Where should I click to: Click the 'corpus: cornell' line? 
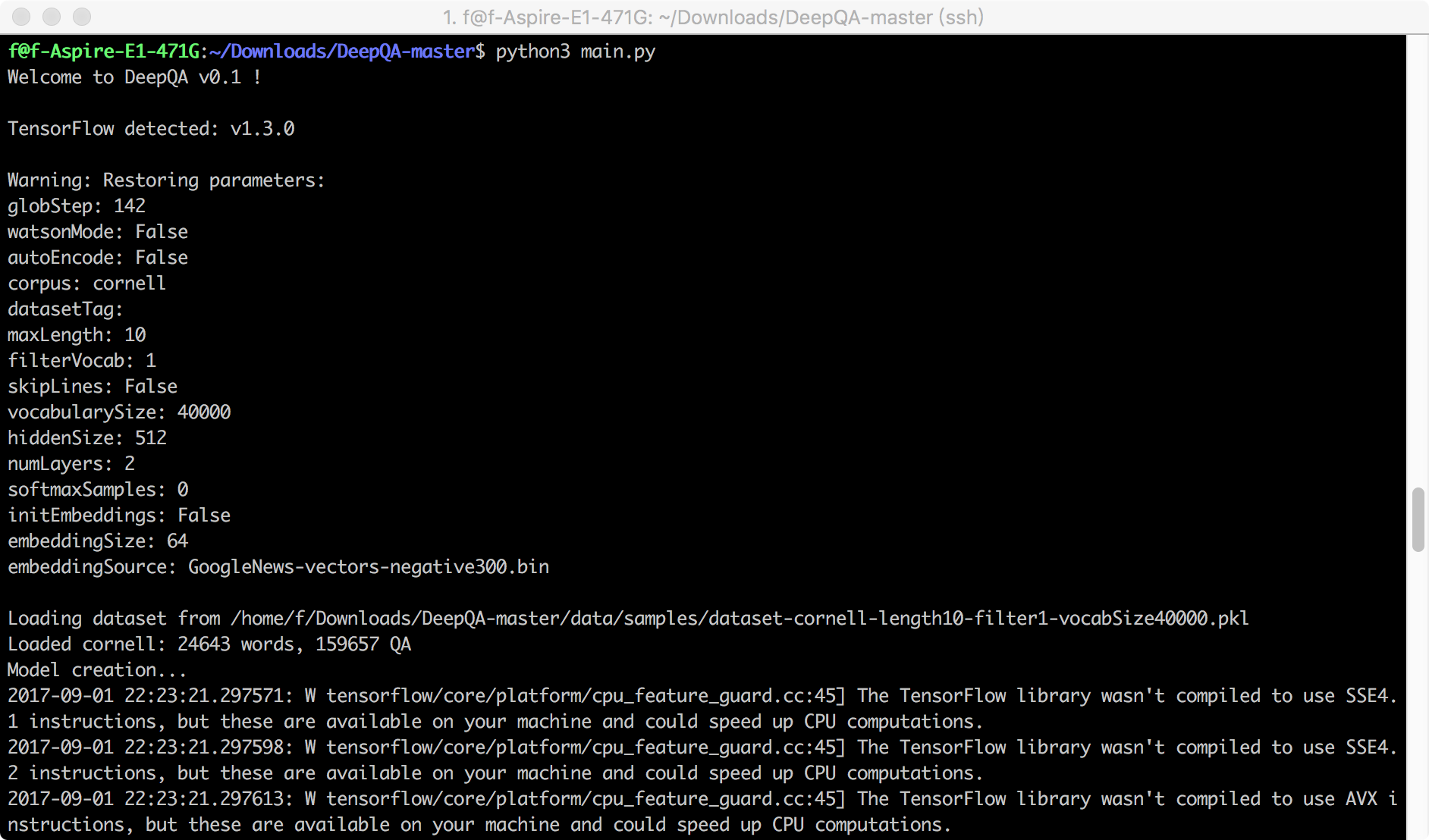pyautogui.click(x=86, y=284)
